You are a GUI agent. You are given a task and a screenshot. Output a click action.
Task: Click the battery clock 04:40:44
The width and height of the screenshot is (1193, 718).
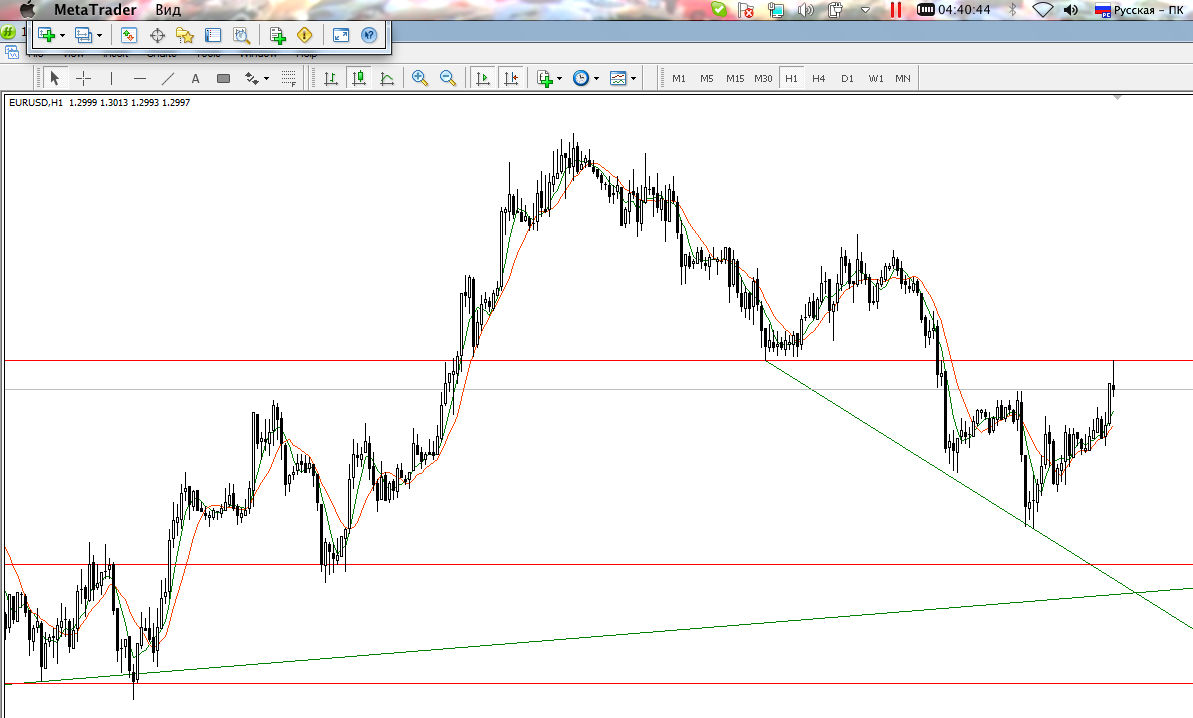coord(953,10)
